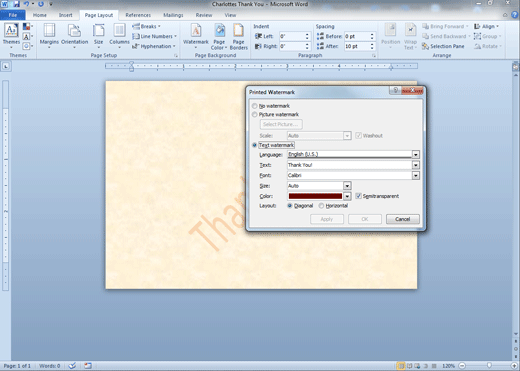Screen dimensions: 520x371
Task: Click the ruler tab selector icon
Action: 6,66
